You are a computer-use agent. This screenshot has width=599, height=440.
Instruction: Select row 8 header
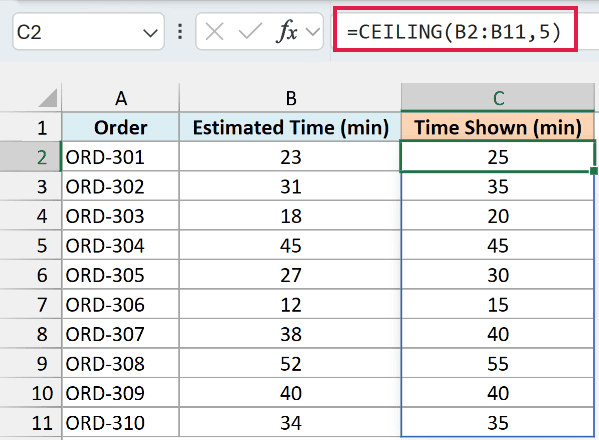31,334
